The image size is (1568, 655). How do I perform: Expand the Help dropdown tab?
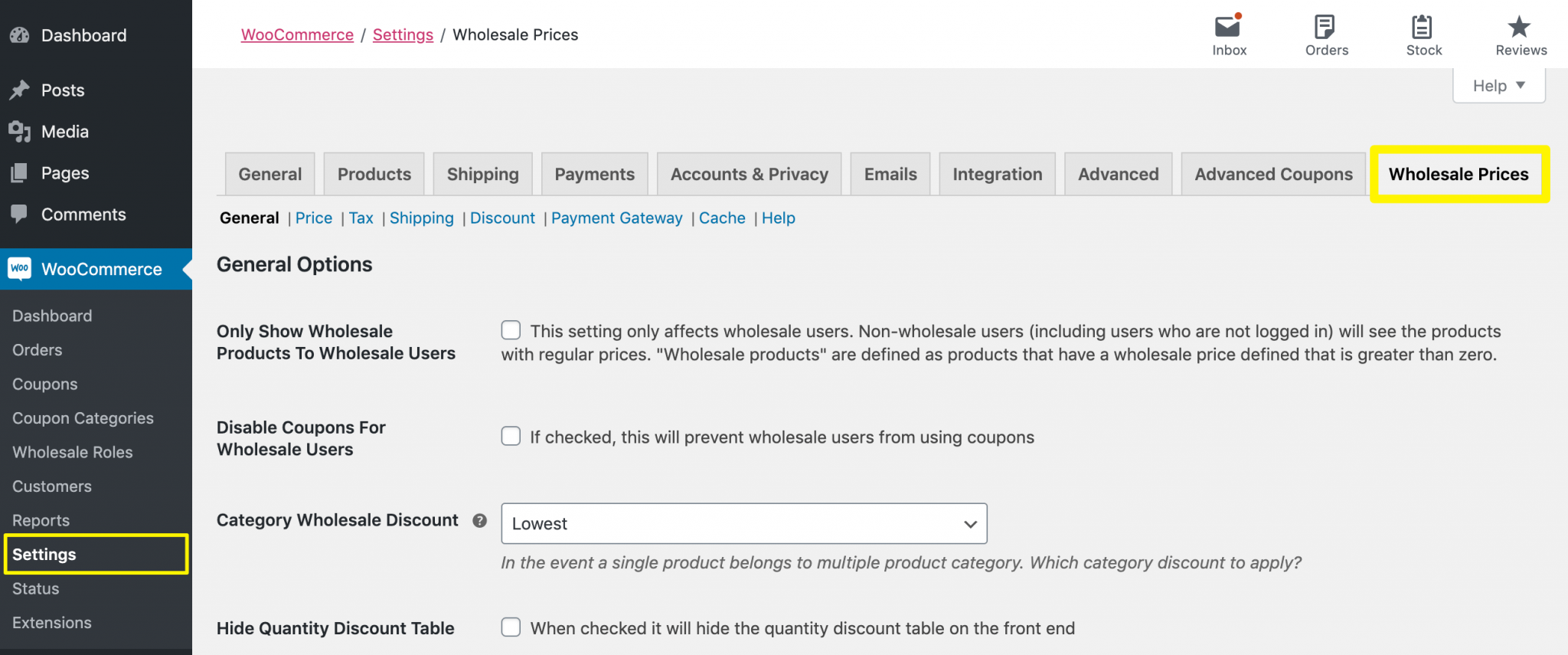[x=1498, y=86]
